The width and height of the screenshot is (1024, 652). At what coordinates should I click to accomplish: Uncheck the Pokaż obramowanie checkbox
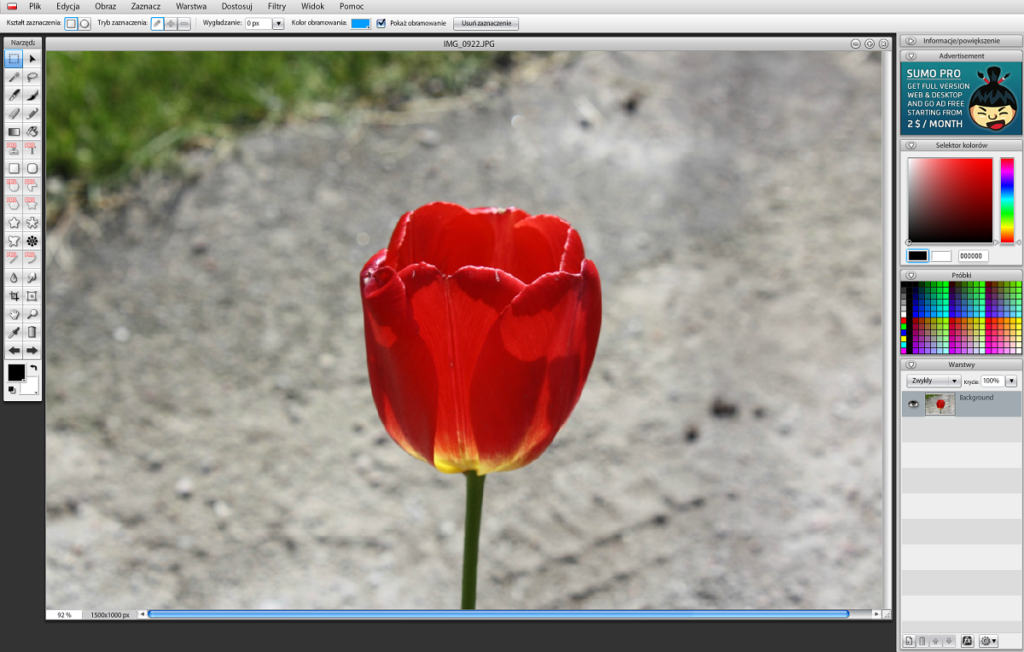tap(381, 23)
